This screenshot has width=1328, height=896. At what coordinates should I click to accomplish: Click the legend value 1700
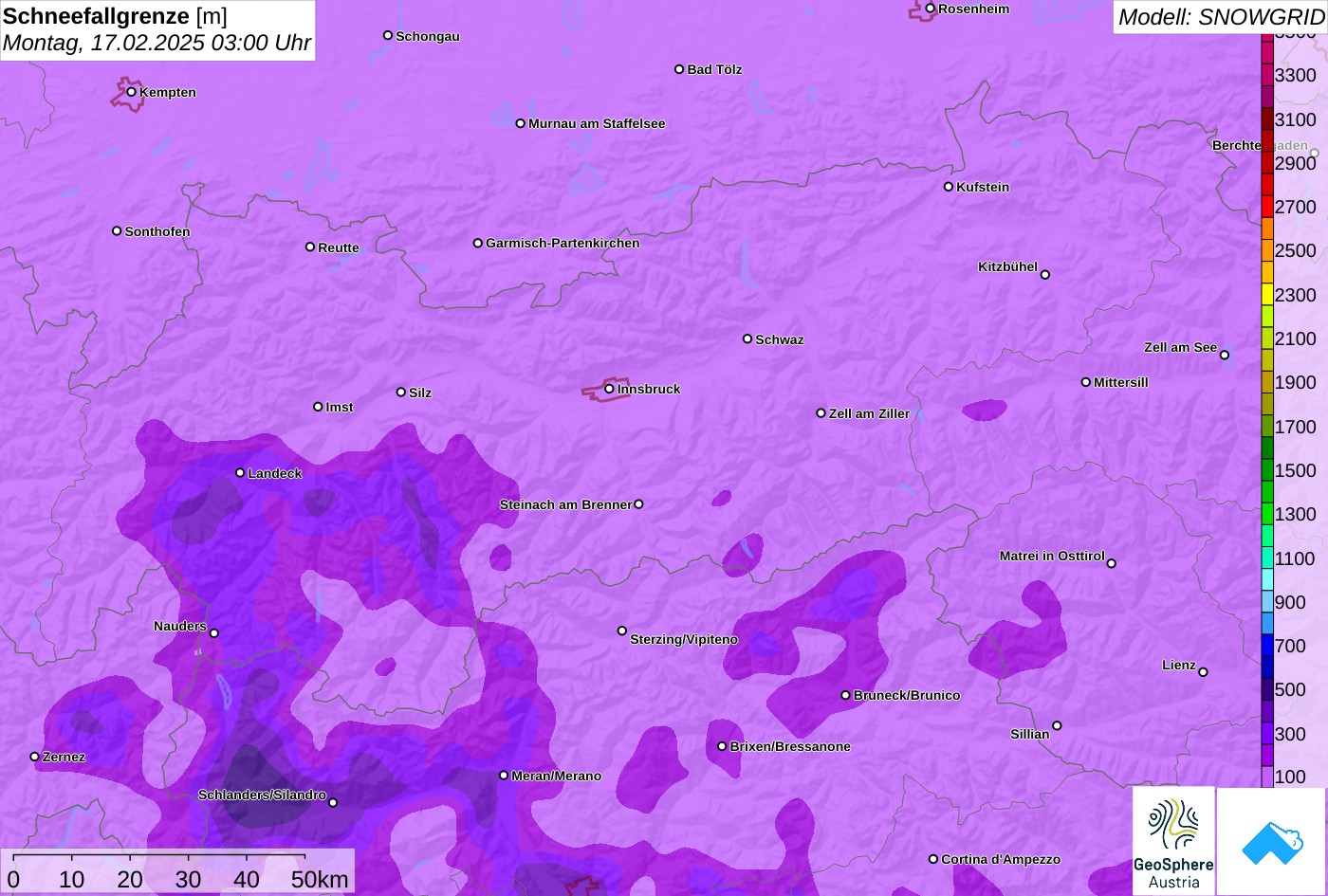pos(1296,427)
